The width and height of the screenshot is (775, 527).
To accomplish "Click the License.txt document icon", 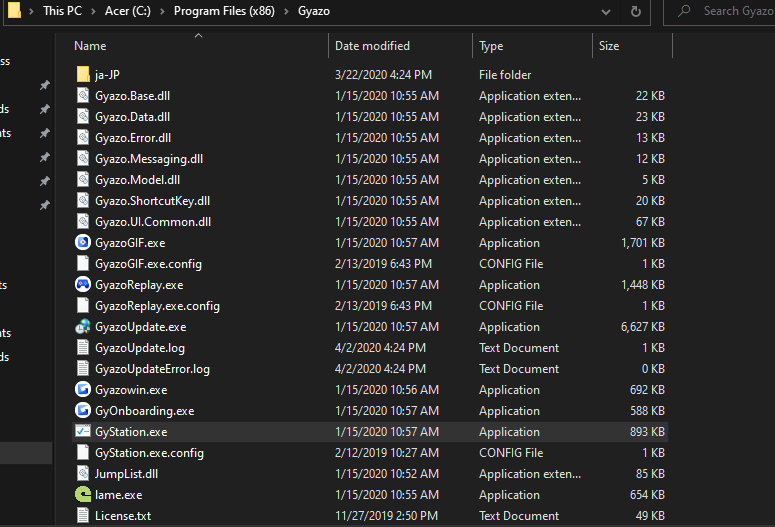I will coord(83,516).
